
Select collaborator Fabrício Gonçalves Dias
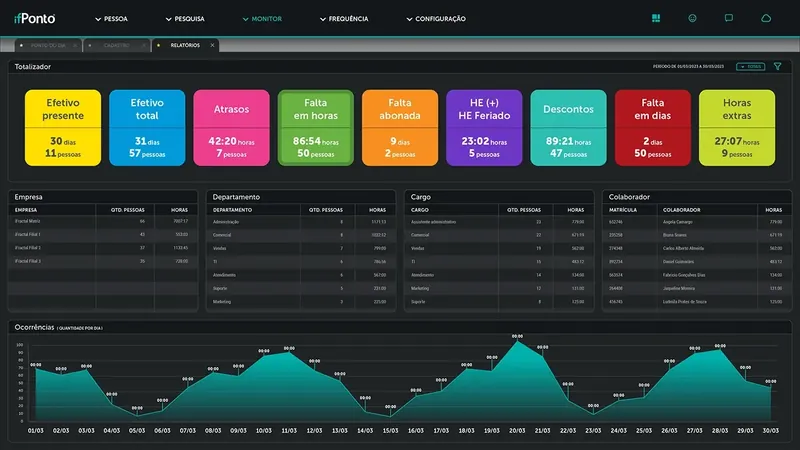pyautogui.click(x=697, y=275)
